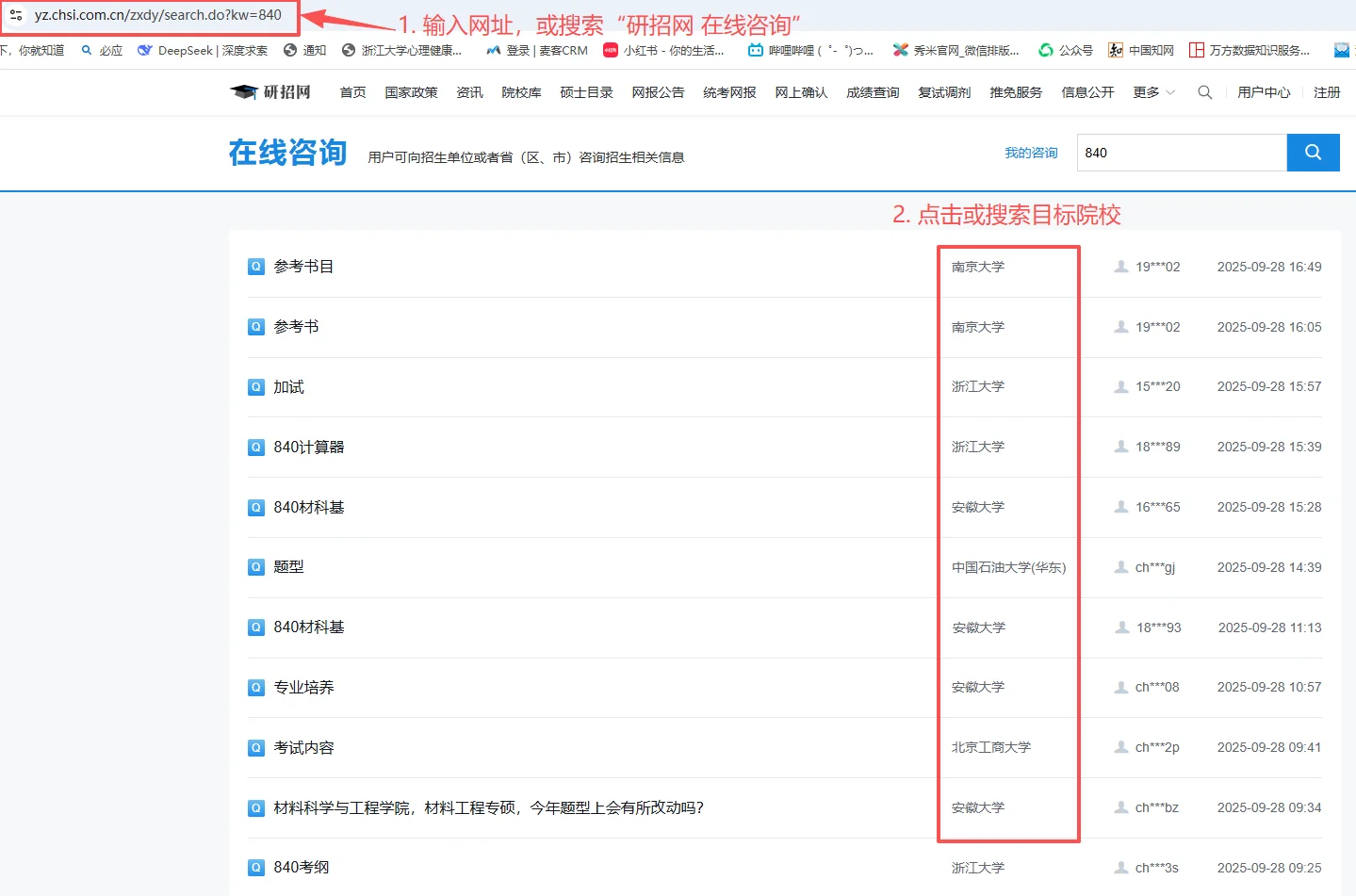This screenshot has height=896, width=1356.
Task: Open the 中国知网 bookmark
Action: tap(1141, 50)
